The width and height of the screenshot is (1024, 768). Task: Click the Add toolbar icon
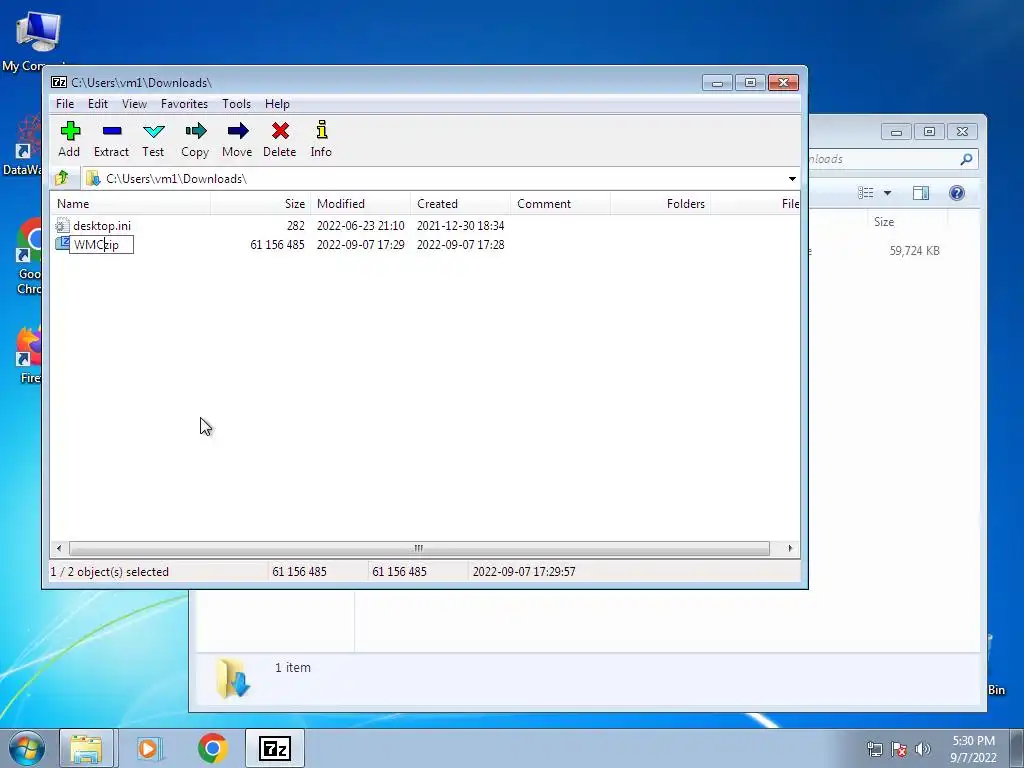coord(70,132)
